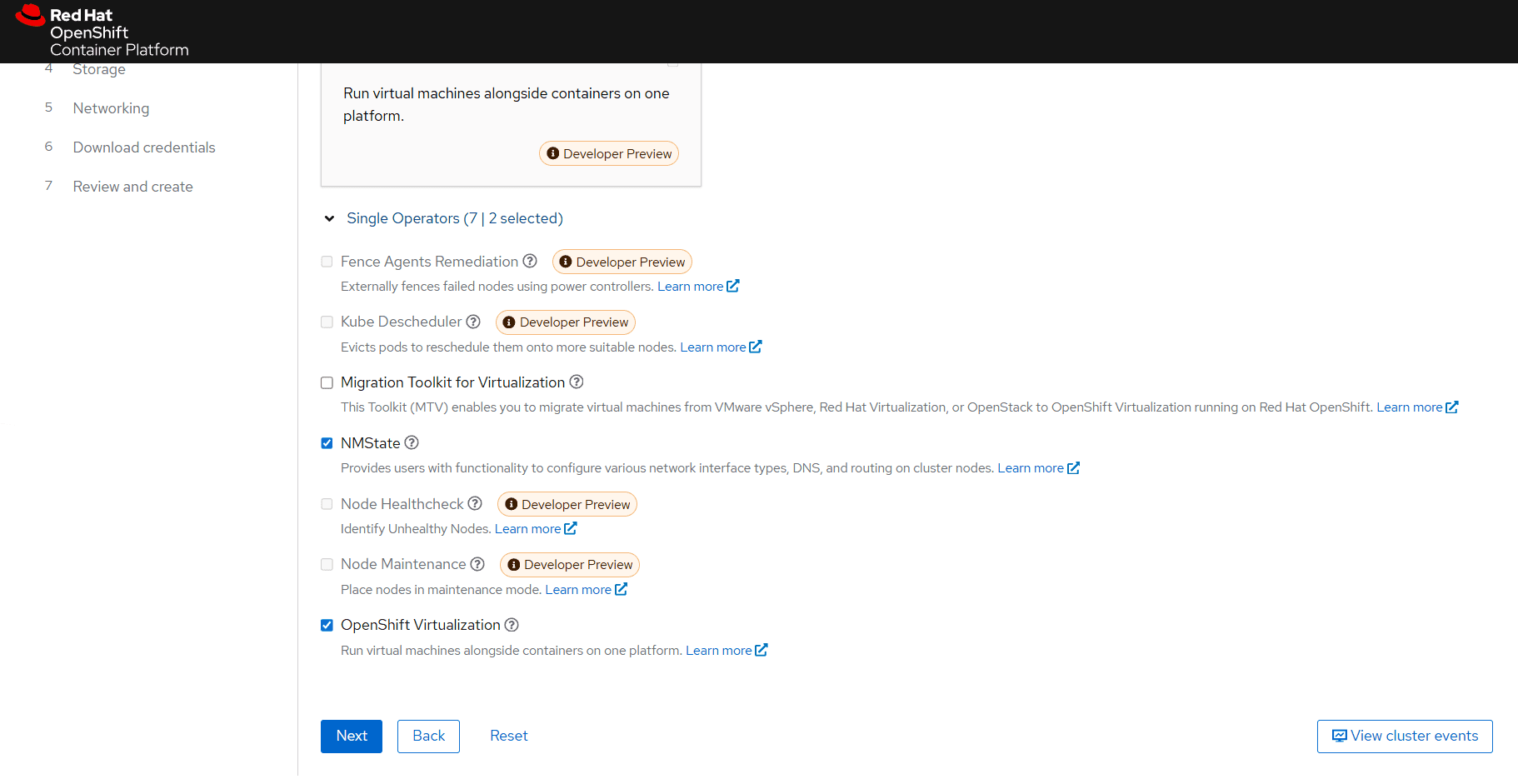Click help icon next to Node Maintenance
This screenshot has width=1518, height=784.
point(477,564)
